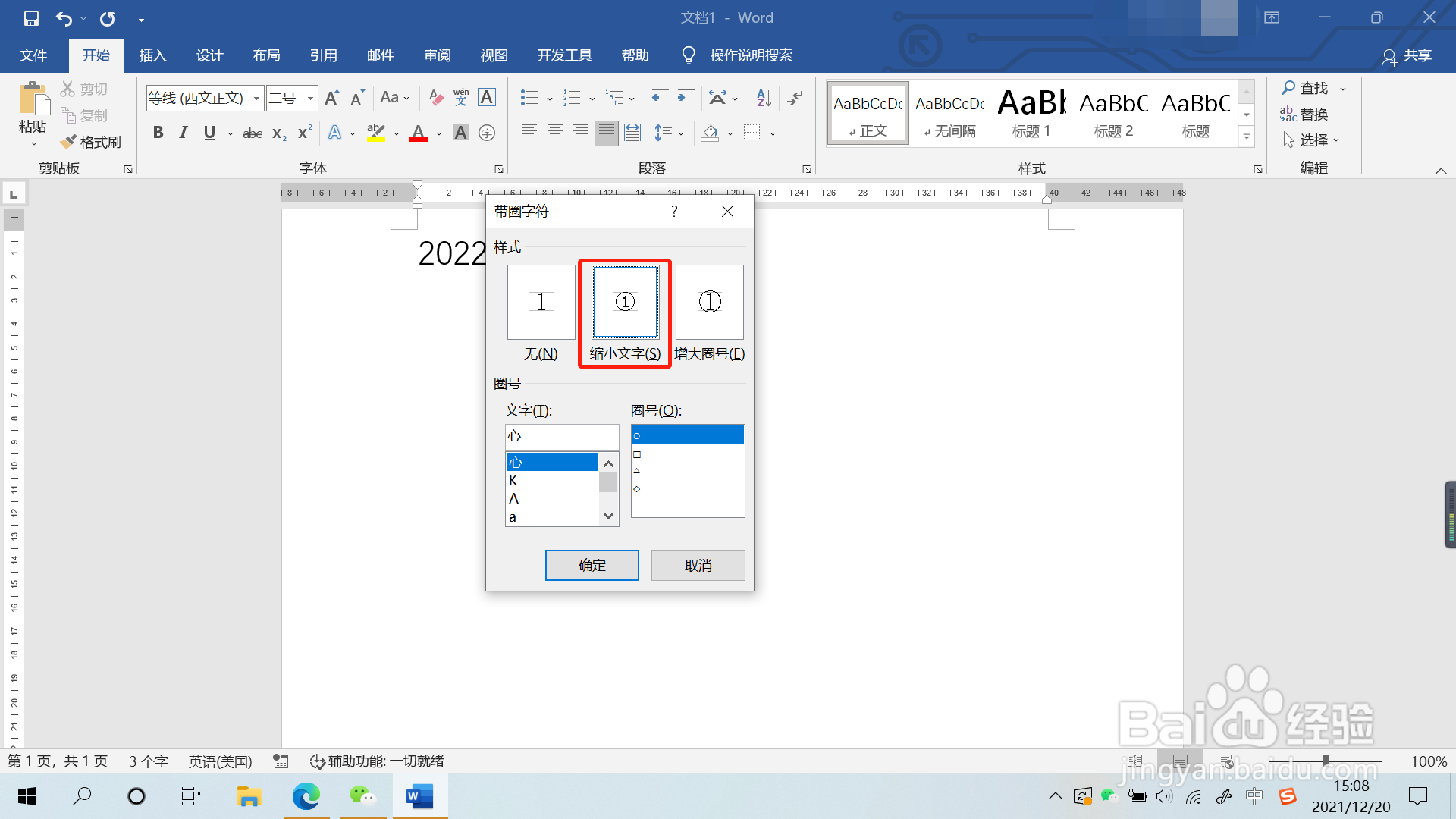Image resolution: width=1456 pixels, height=819 pixels.
Task: Expand the font name combo box
Action: (x=256, y=98)
